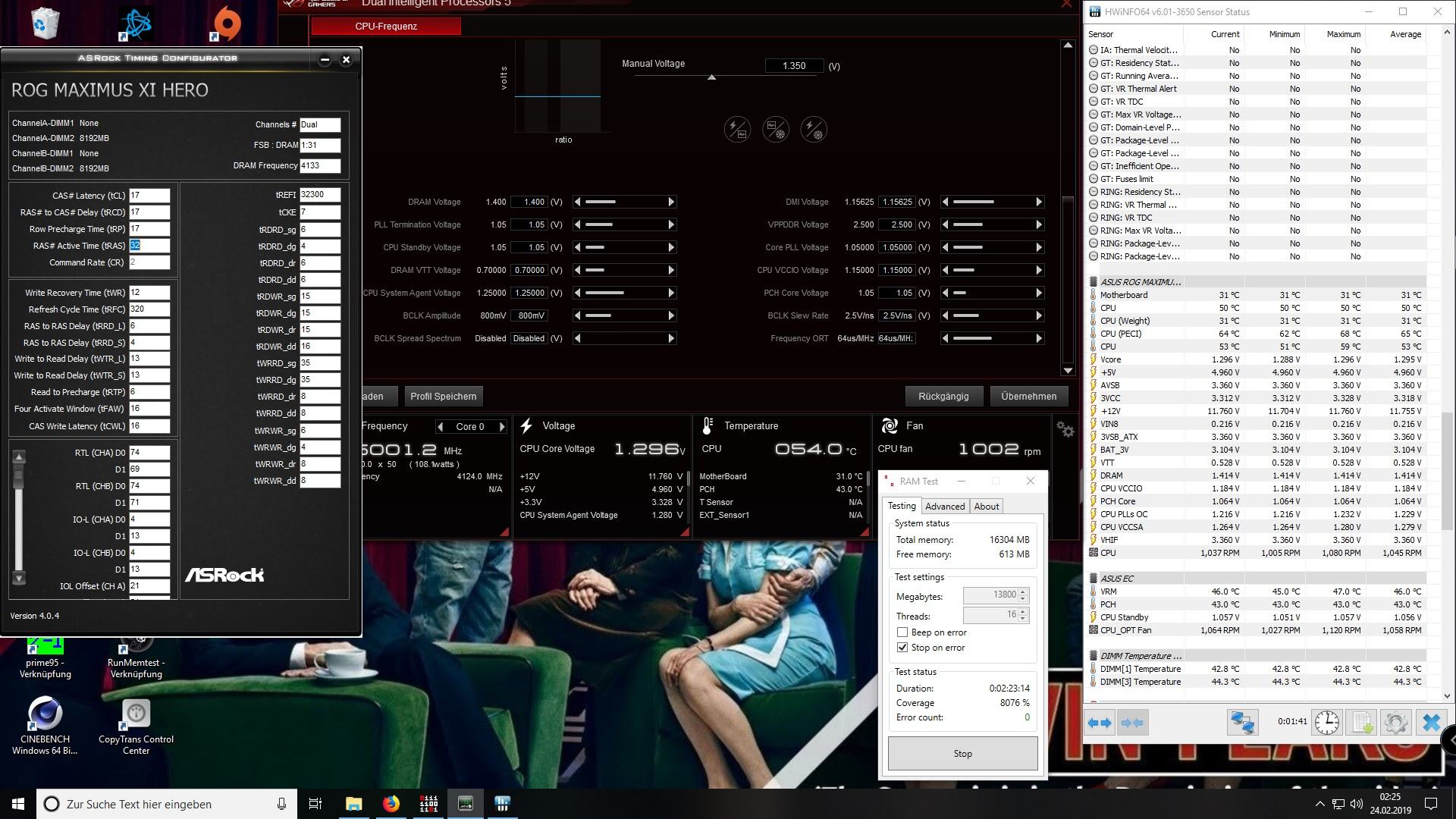Enable Beep on error checkbox
Screen dimensions: 1456x819
click(x=902, y=632)
